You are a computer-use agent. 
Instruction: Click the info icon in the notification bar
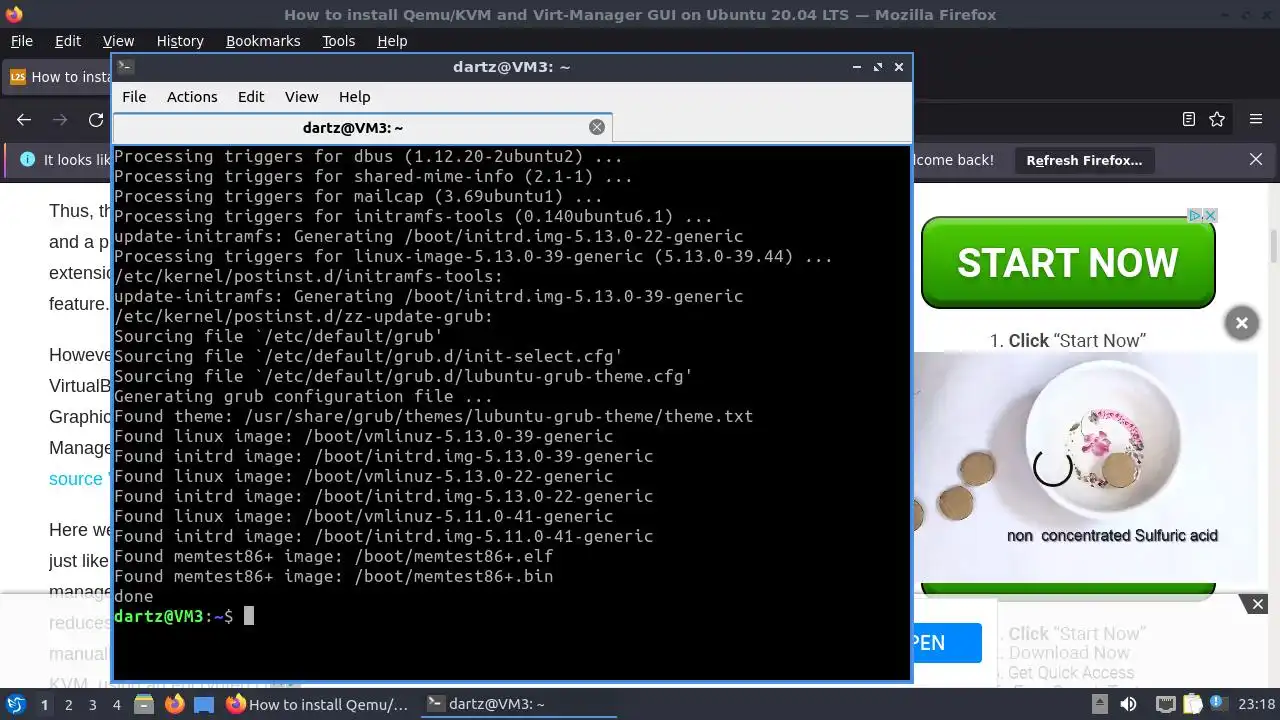(27, 160)
